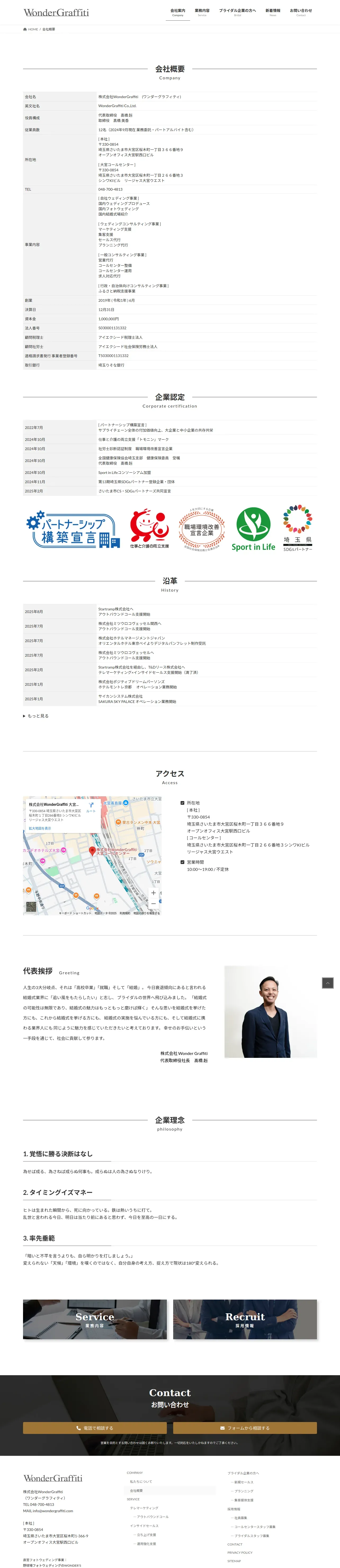Click footer COMPANY heading link
Image resolution: width=340 pixels, height=1568 pixels.
[x=135, y=1473]
